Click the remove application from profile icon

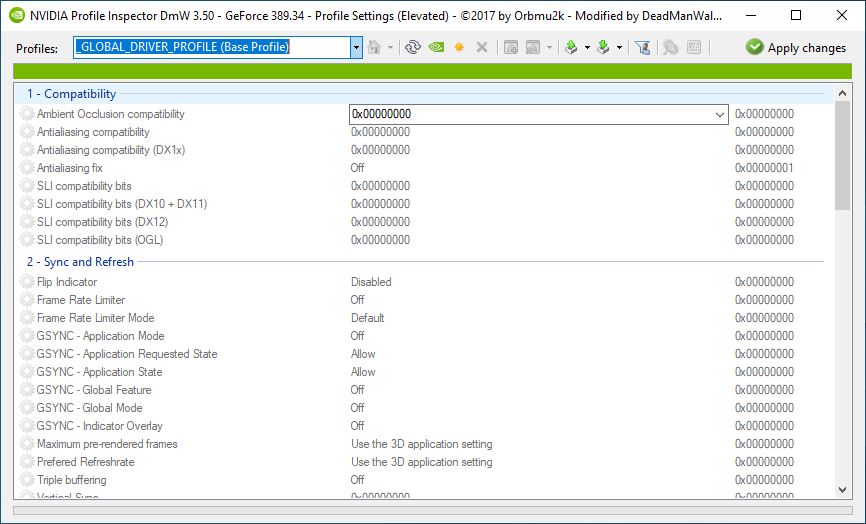click(x=533, y=47)
